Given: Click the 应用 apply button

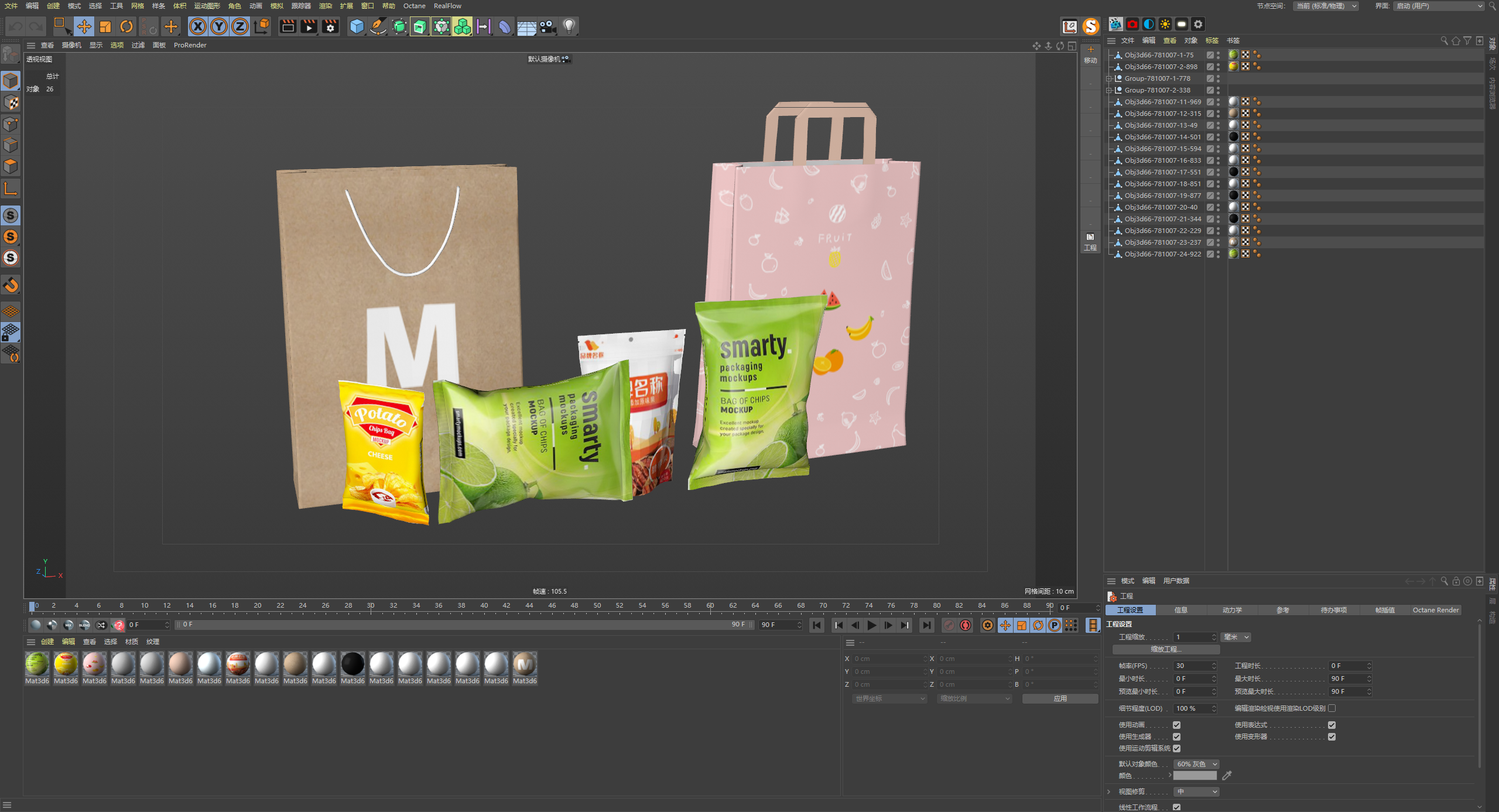Looking at the screenshot, I should coord(1060,698).
